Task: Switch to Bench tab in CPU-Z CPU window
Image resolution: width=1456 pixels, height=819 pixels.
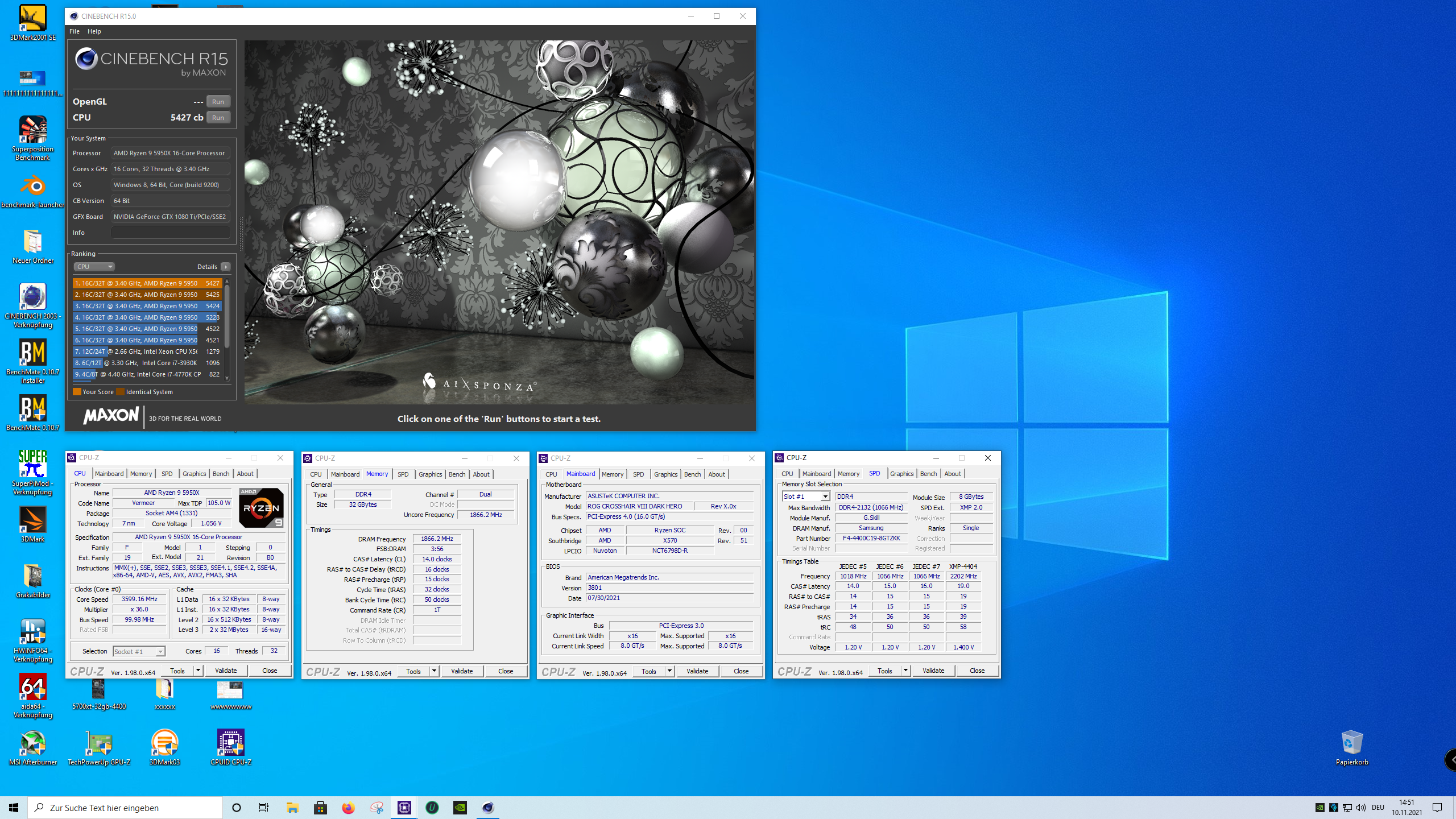Action: click(221, 474)
